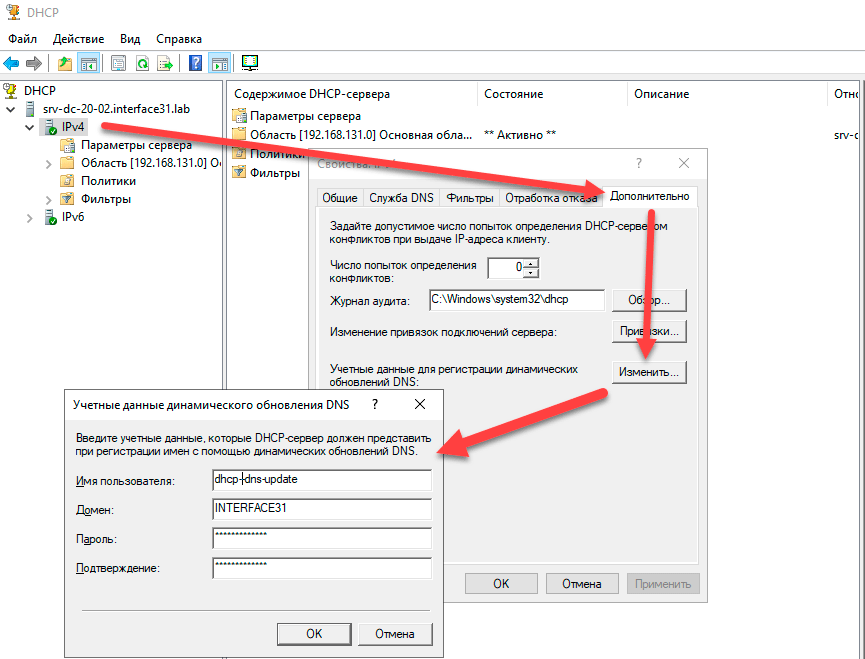Click the Политики icon in the tree
The width and height of the screenshot is (865, 659).
click(67, 181)
